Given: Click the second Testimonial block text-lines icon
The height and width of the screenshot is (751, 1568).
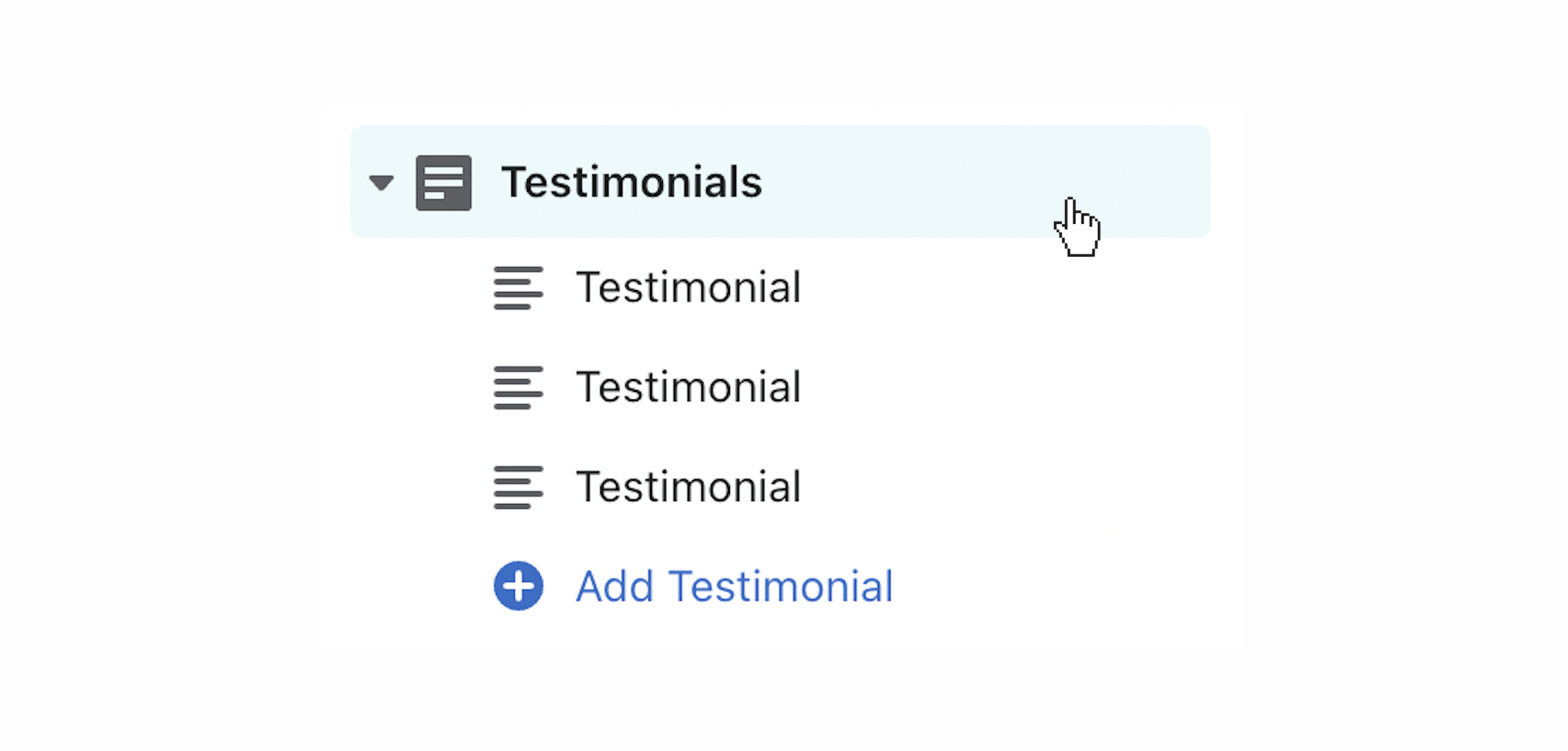Looking at the screenshot, I should (518, 387).
